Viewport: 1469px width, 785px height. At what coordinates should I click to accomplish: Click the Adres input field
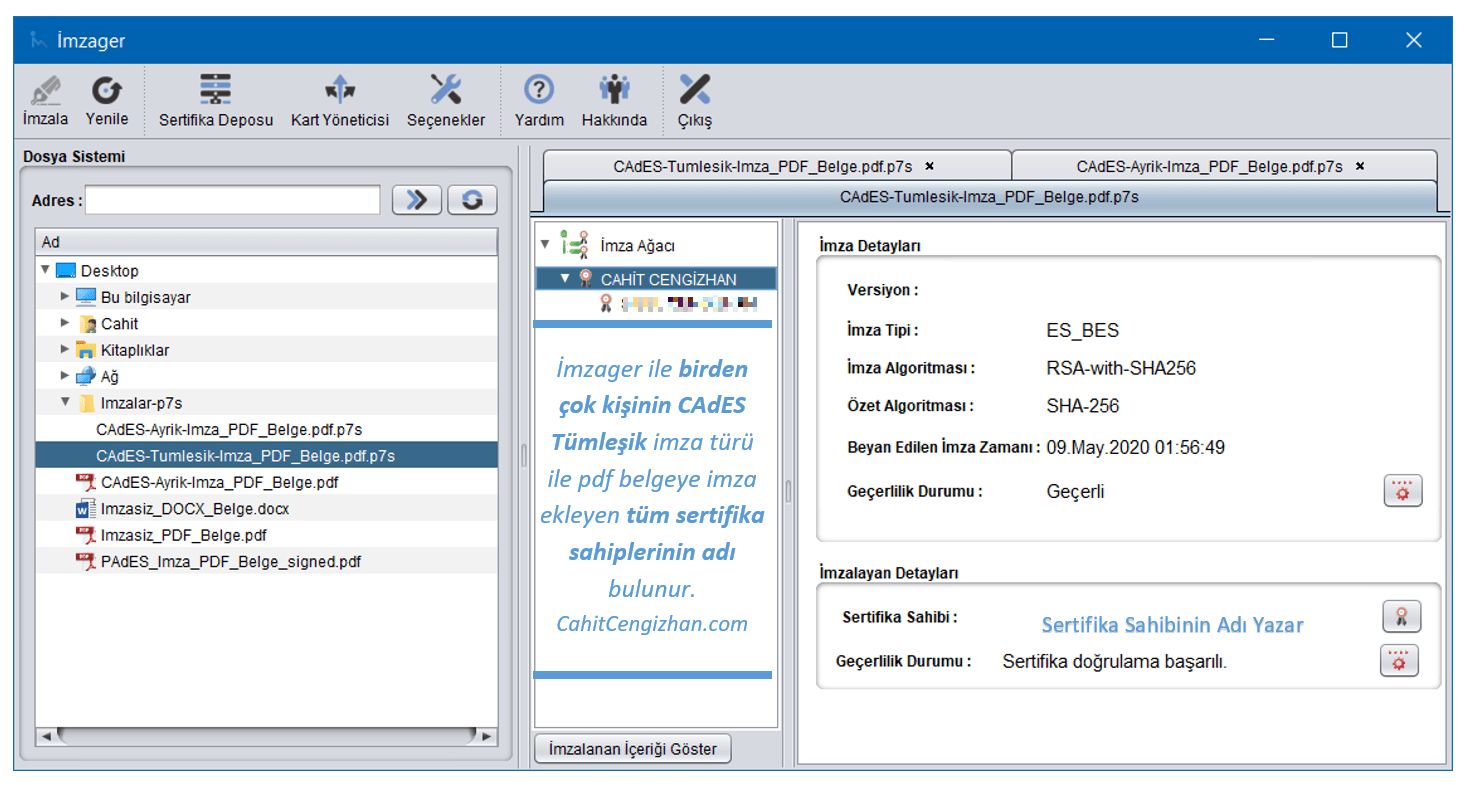point(232,200)
